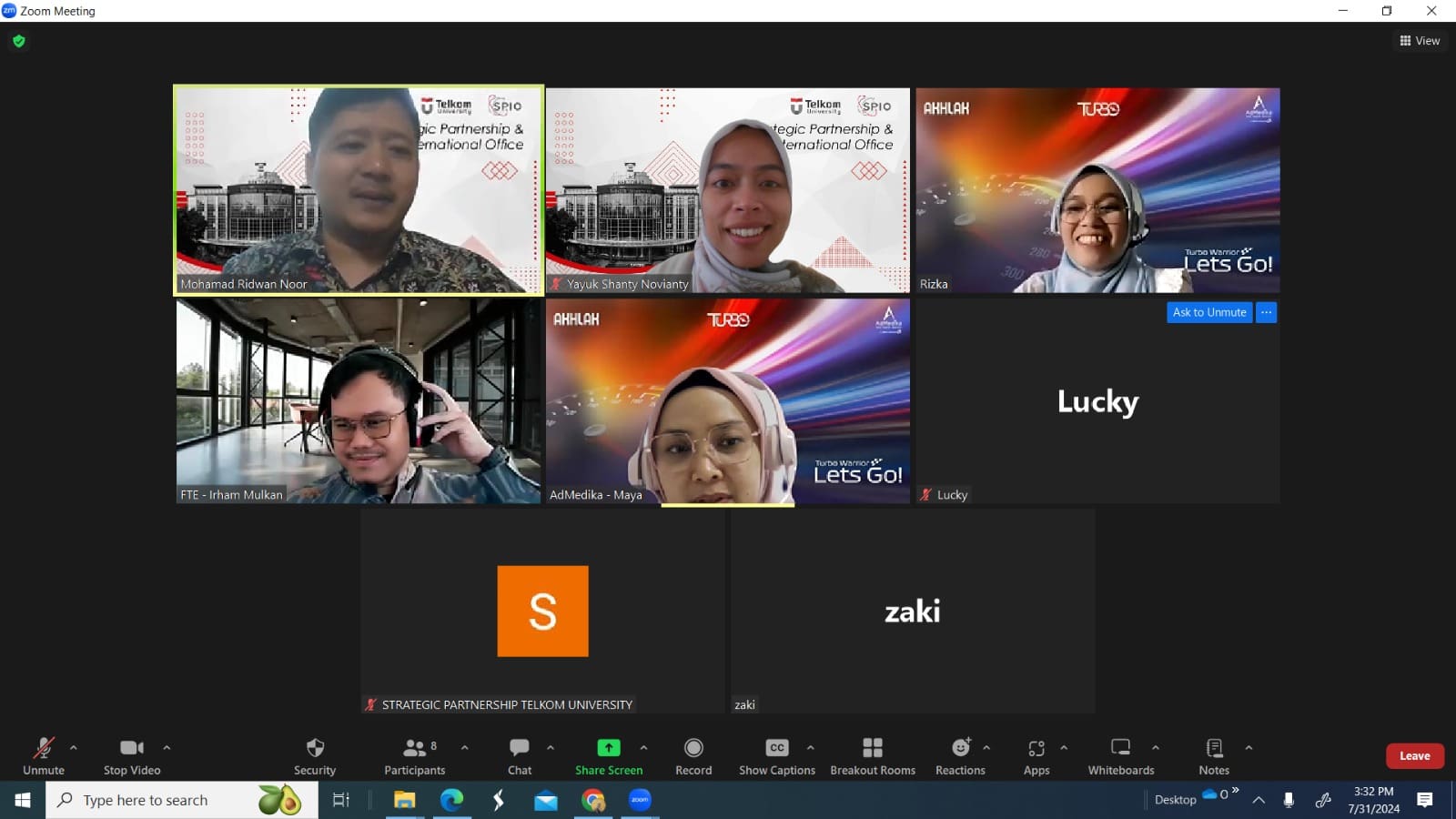
Task: Select AdMedika - Maya video tile
Action: pos(728,401)
